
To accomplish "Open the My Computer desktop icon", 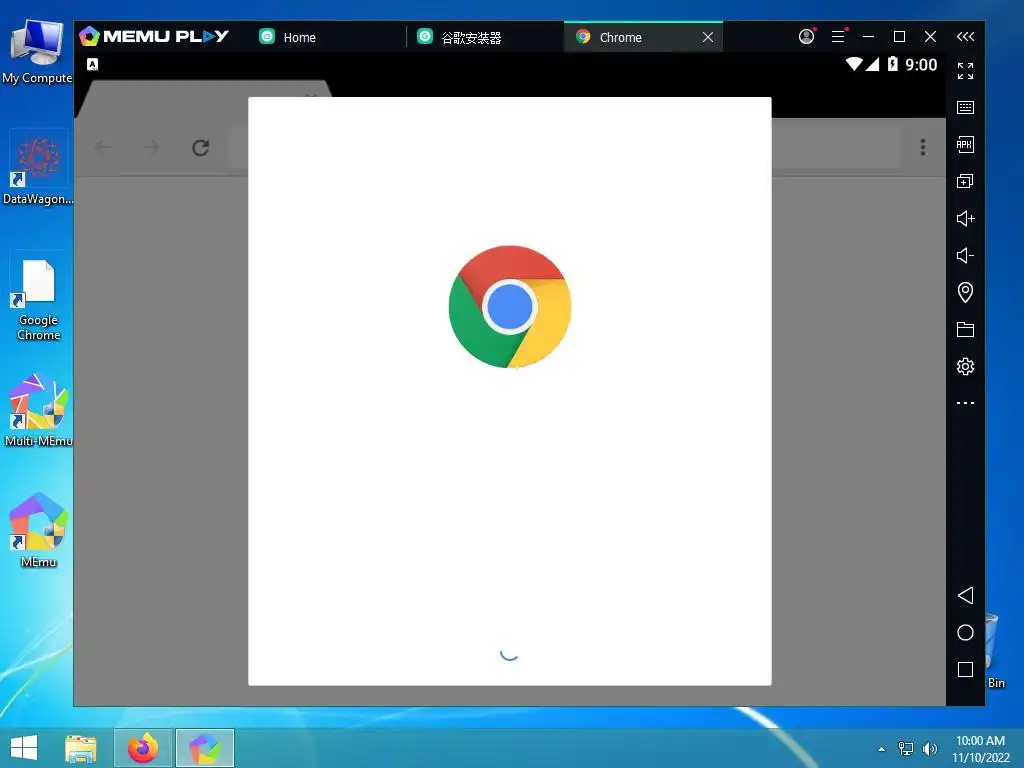I will click(37, 52).
